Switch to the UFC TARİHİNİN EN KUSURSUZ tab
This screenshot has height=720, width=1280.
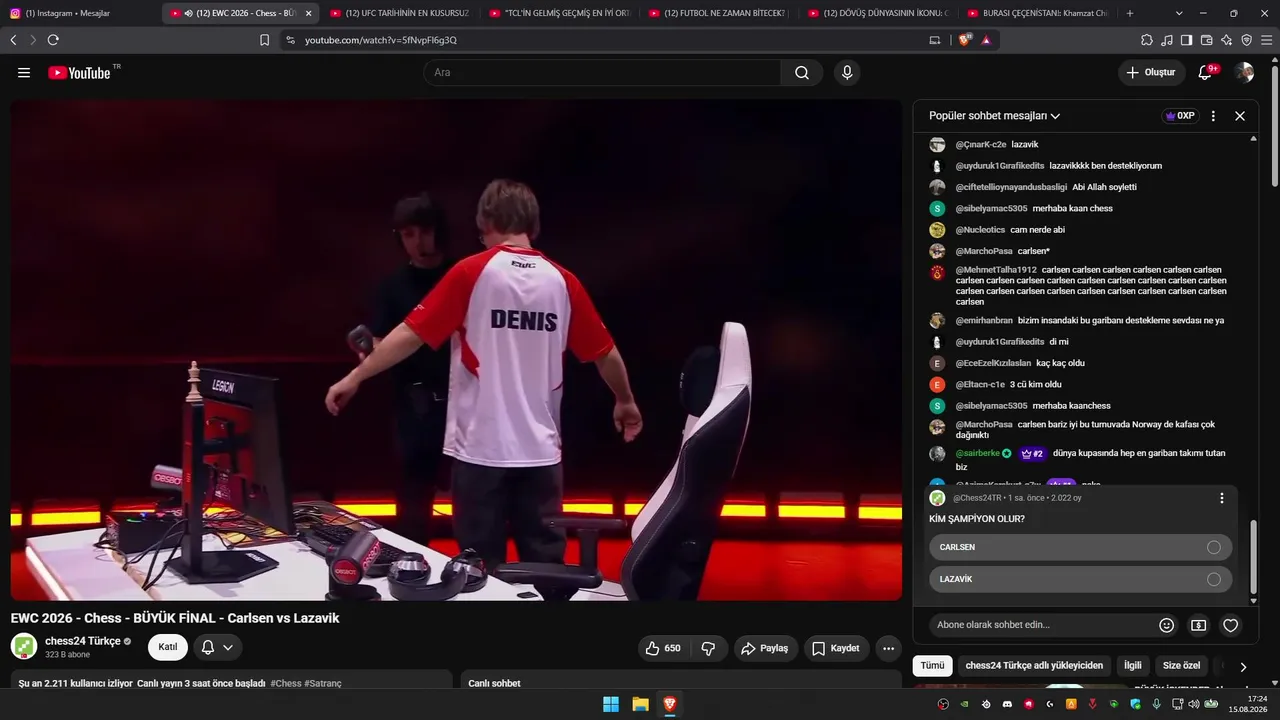tap(400, 13)
